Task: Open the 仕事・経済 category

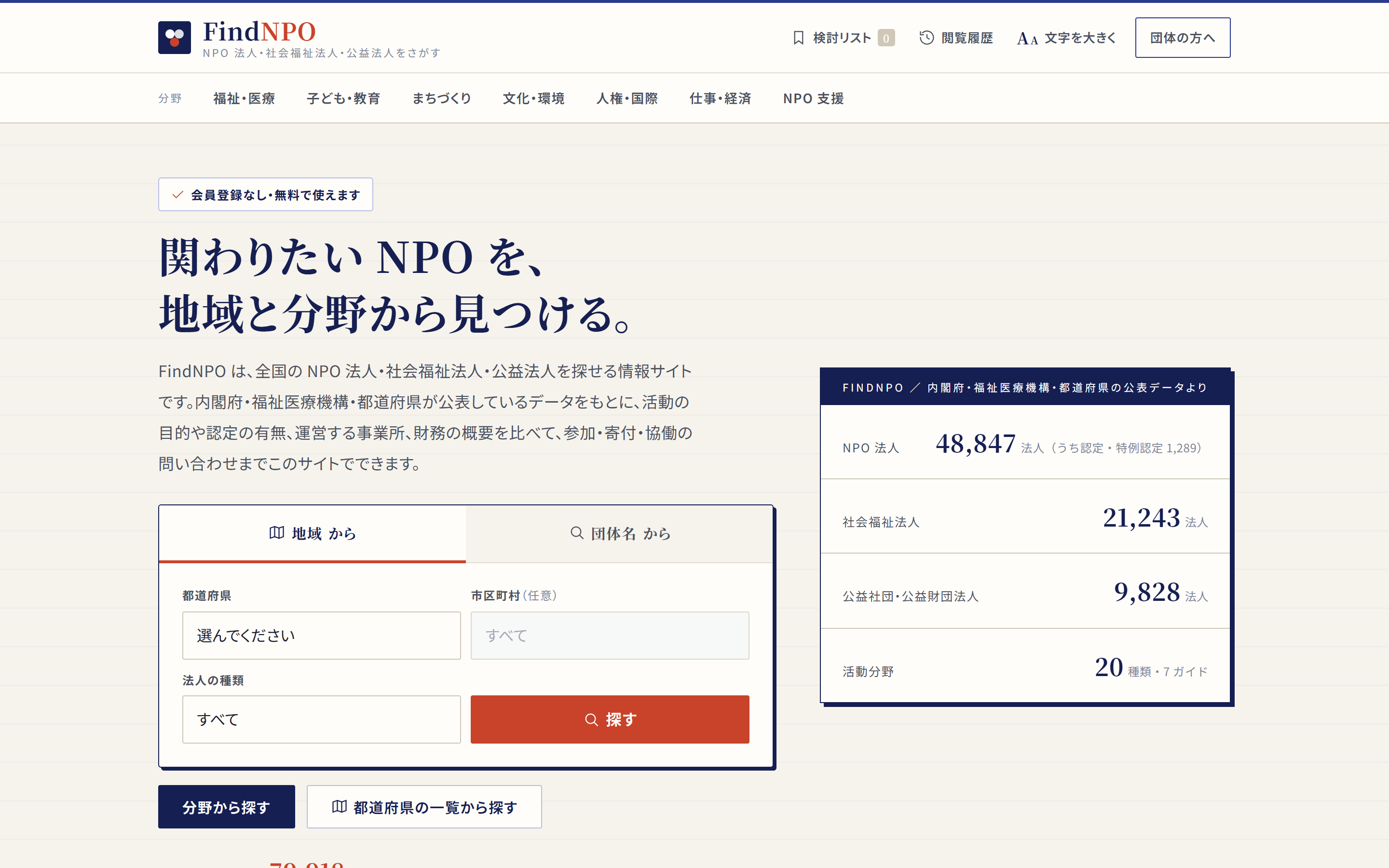Action: pos(721,99)
